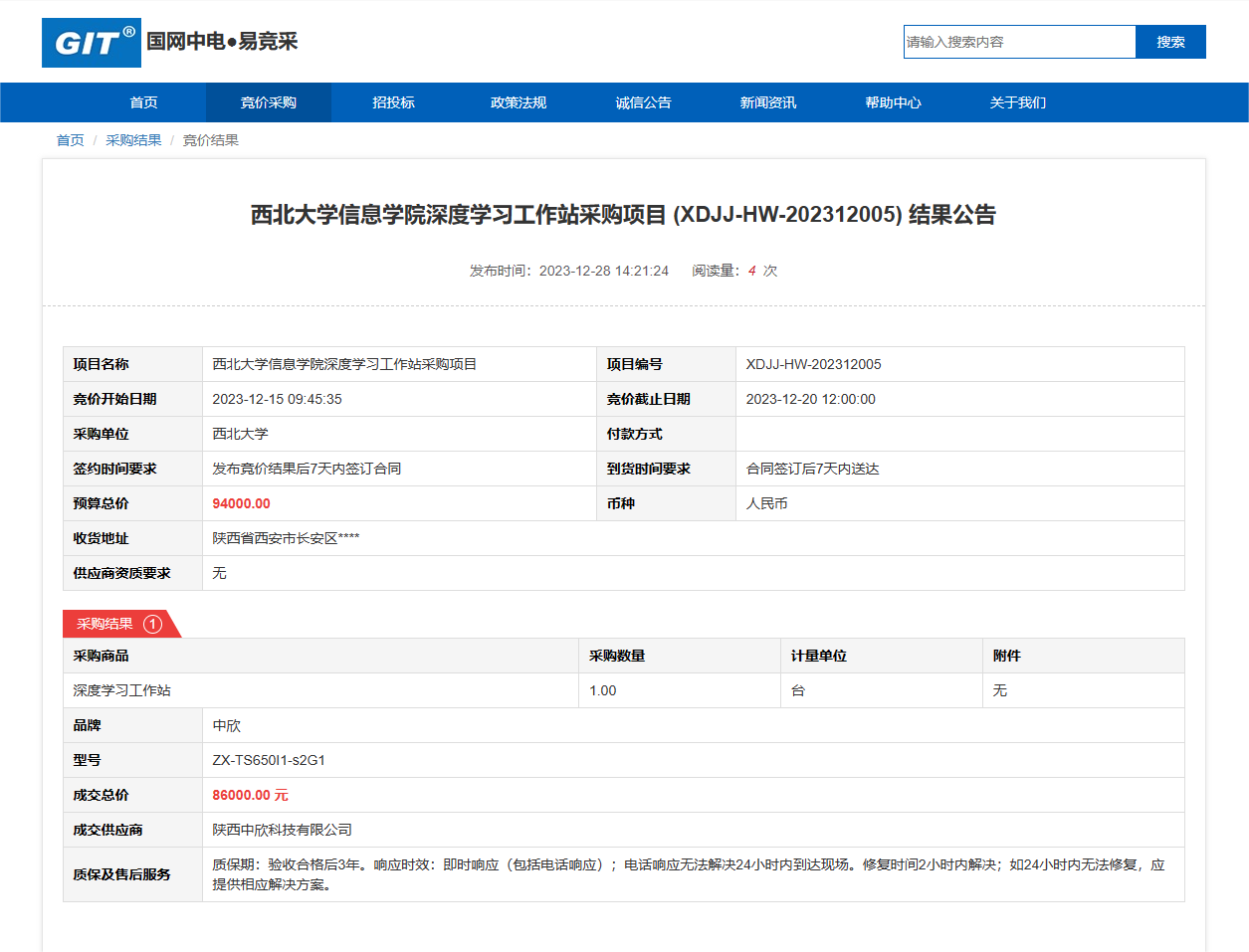Open 新闻资讯 in the navigation bar
1249x952 pixels.
click(x=767, y=102)
